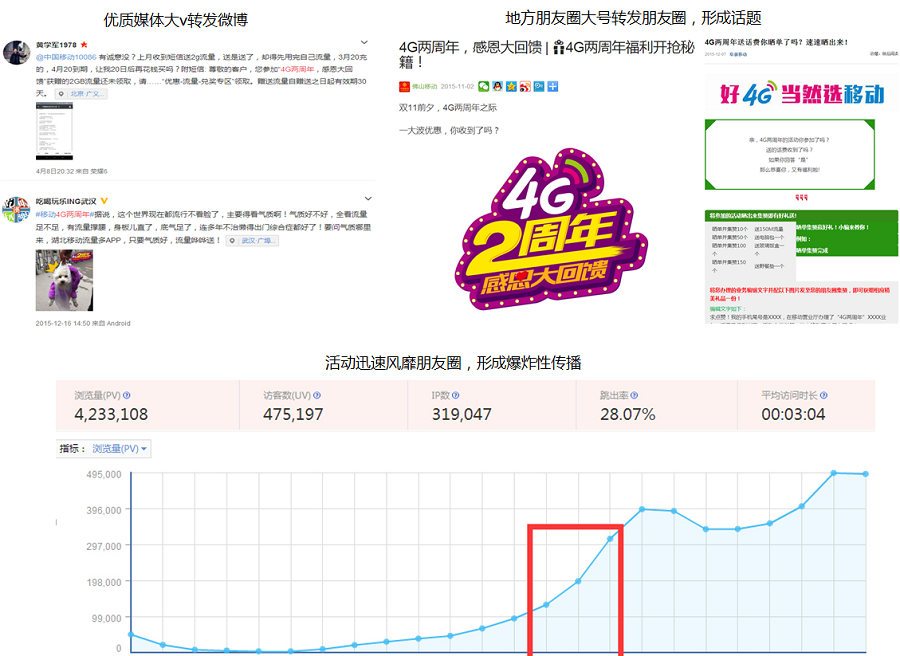Click the 4G 2周年 感恩大回馈 banner image
This screenshot has height=656, width=900.
(551, 230)
